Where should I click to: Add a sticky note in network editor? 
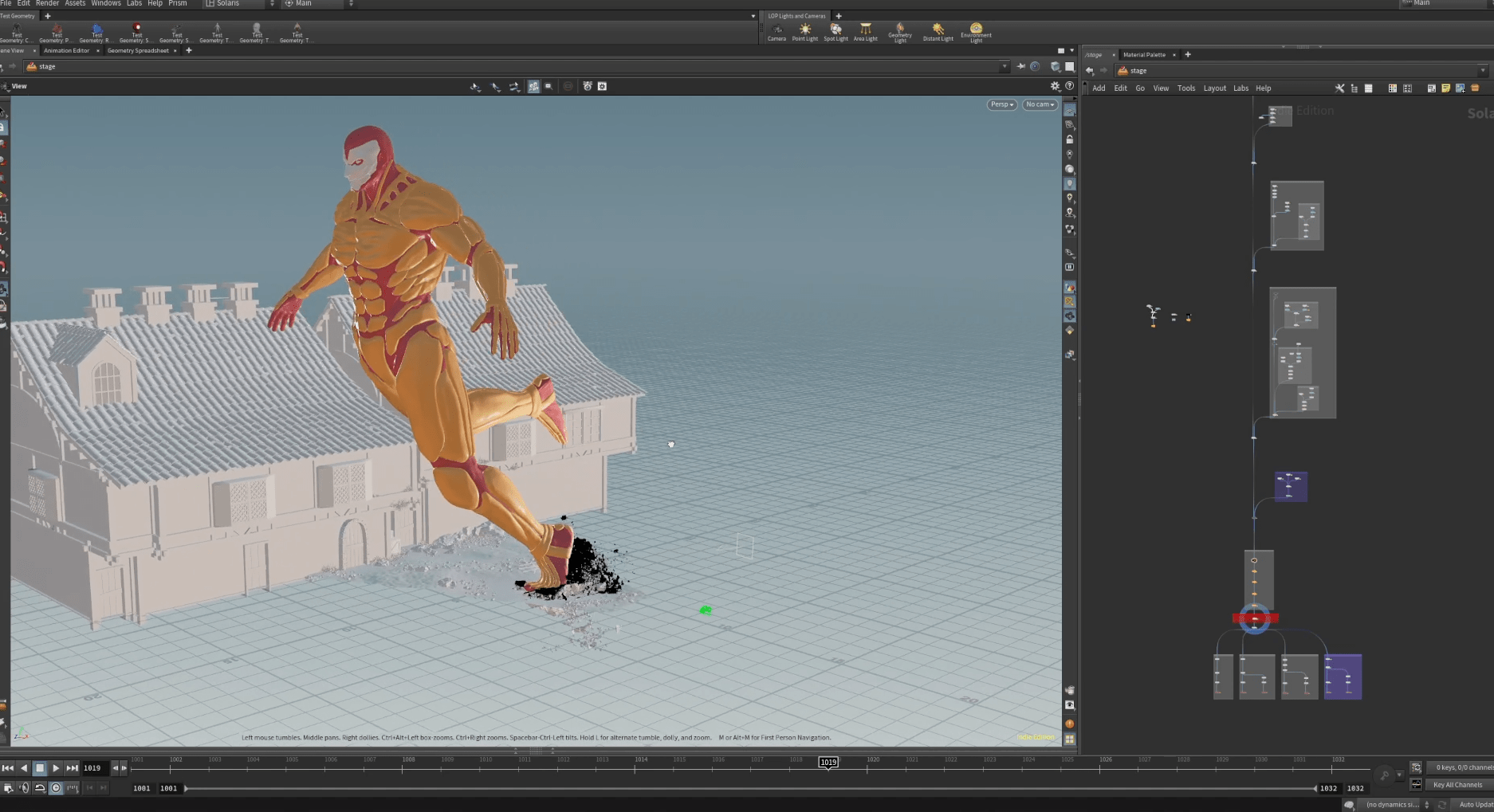click(x=1445, y=88)
